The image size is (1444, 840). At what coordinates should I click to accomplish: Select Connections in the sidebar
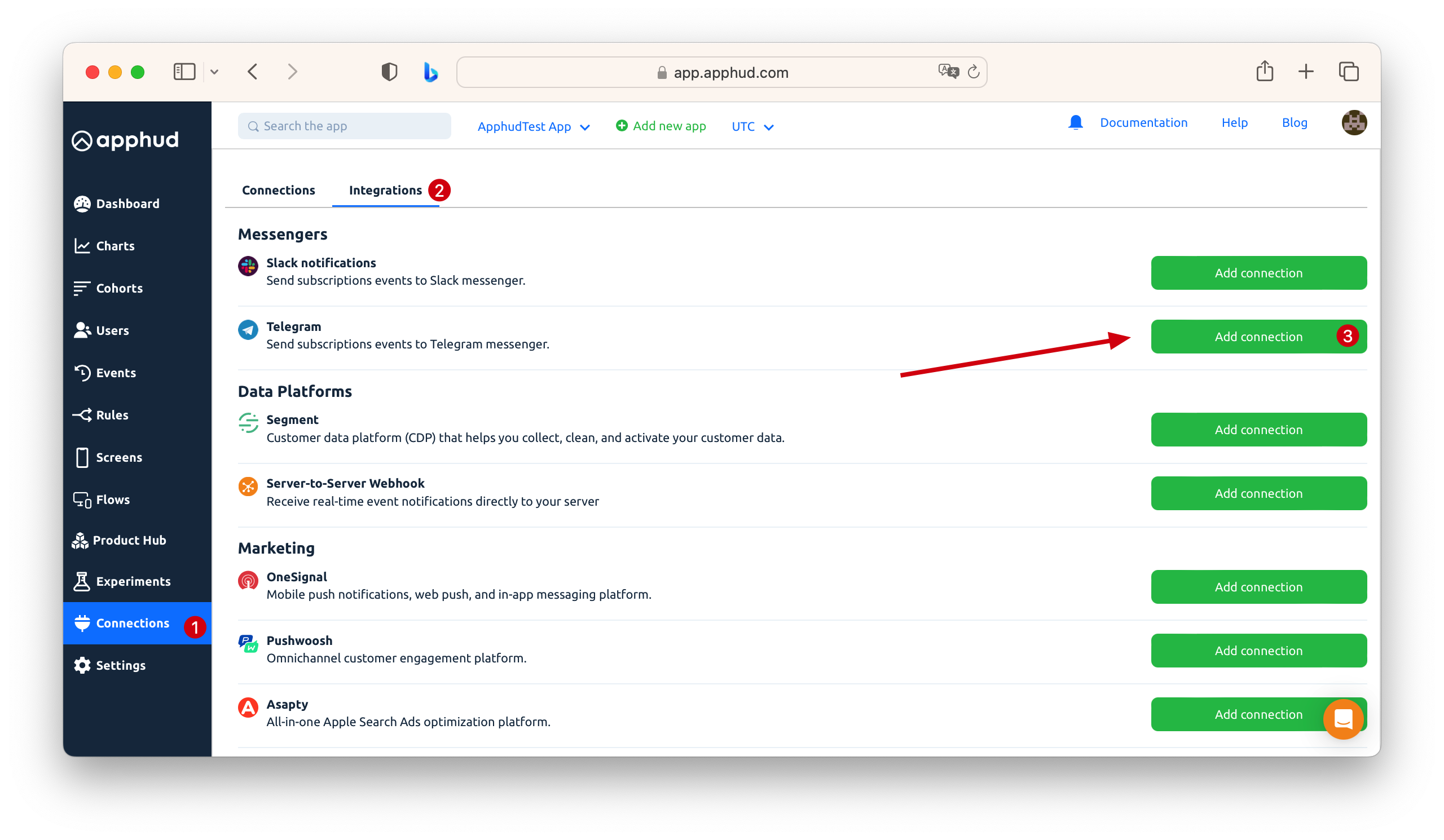pyautogui.click(x=137, y=623)
